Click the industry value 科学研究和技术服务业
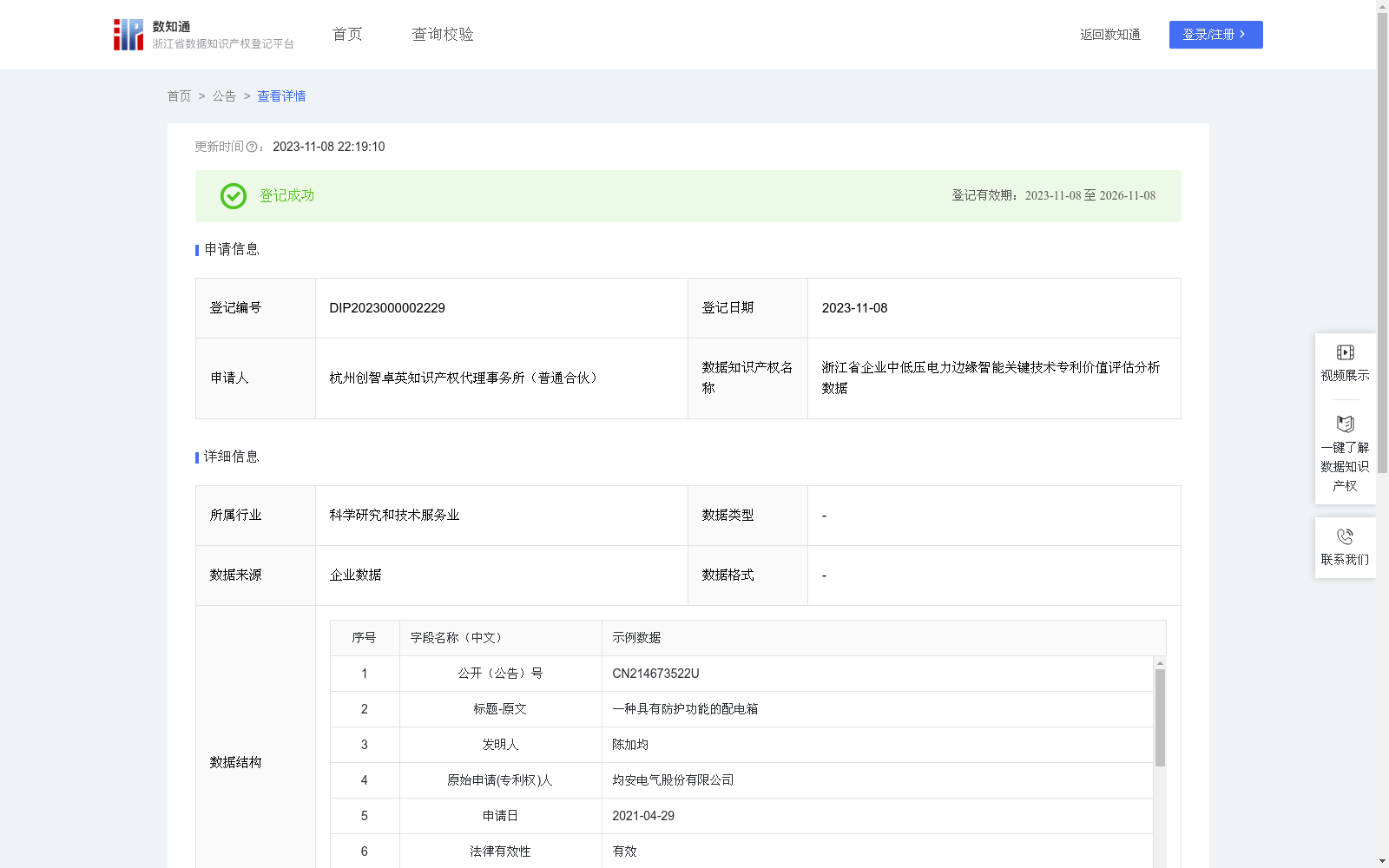This screenshot has width=1389, height=868. [x=394, y=516]
